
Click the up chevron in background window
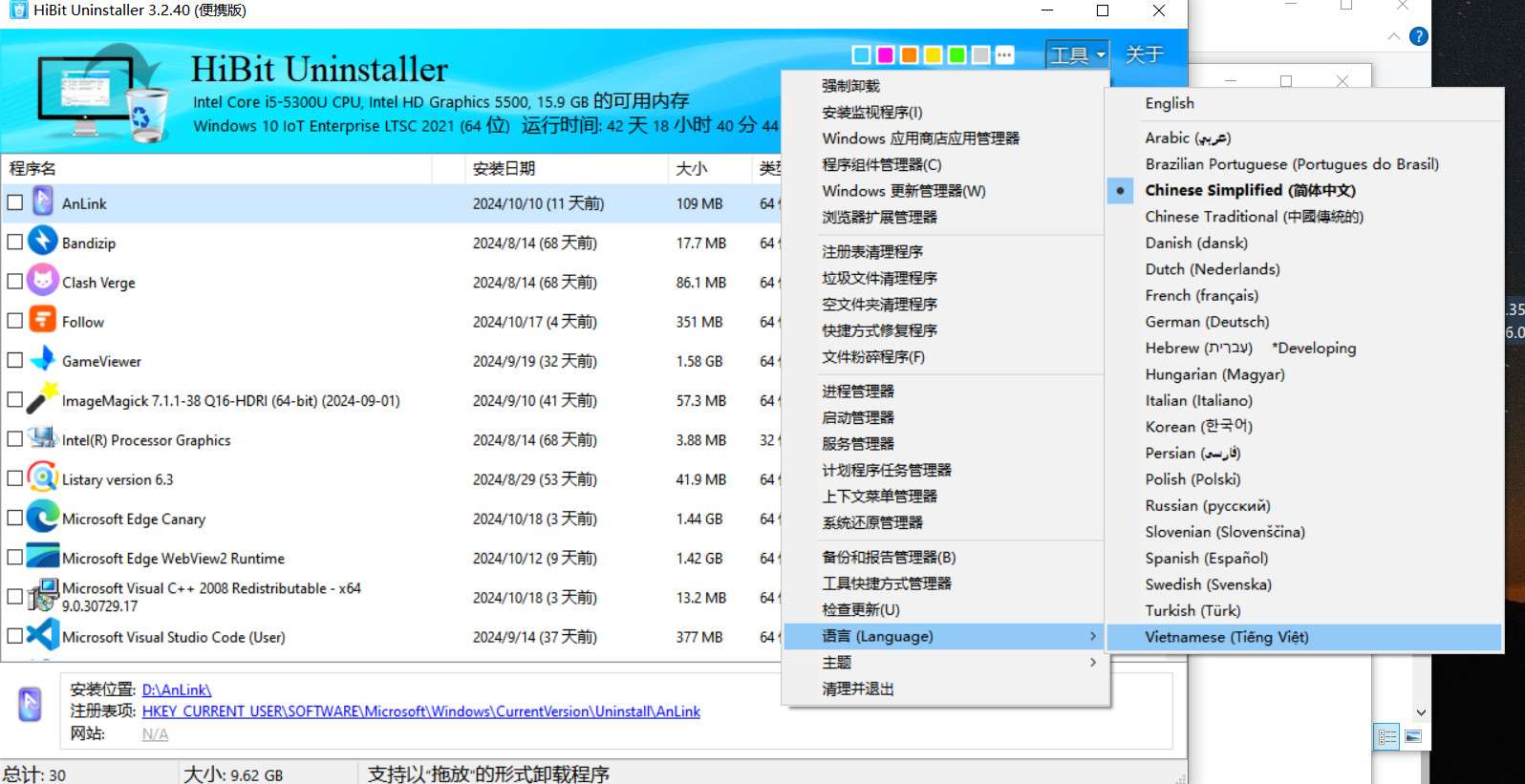coord(1394,36)
